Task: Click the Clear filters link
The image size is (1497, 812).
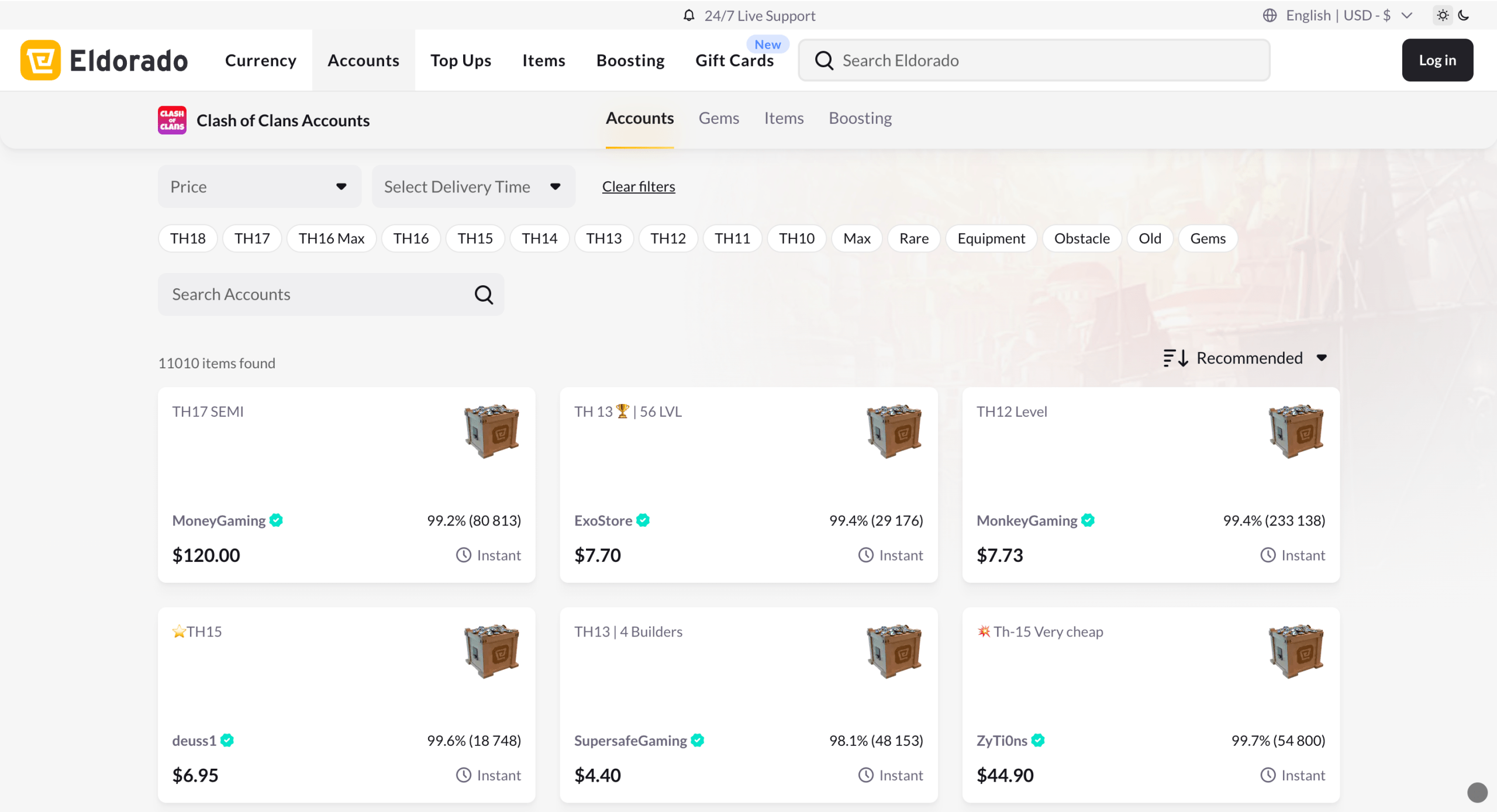Action: (x=639, y=186)
